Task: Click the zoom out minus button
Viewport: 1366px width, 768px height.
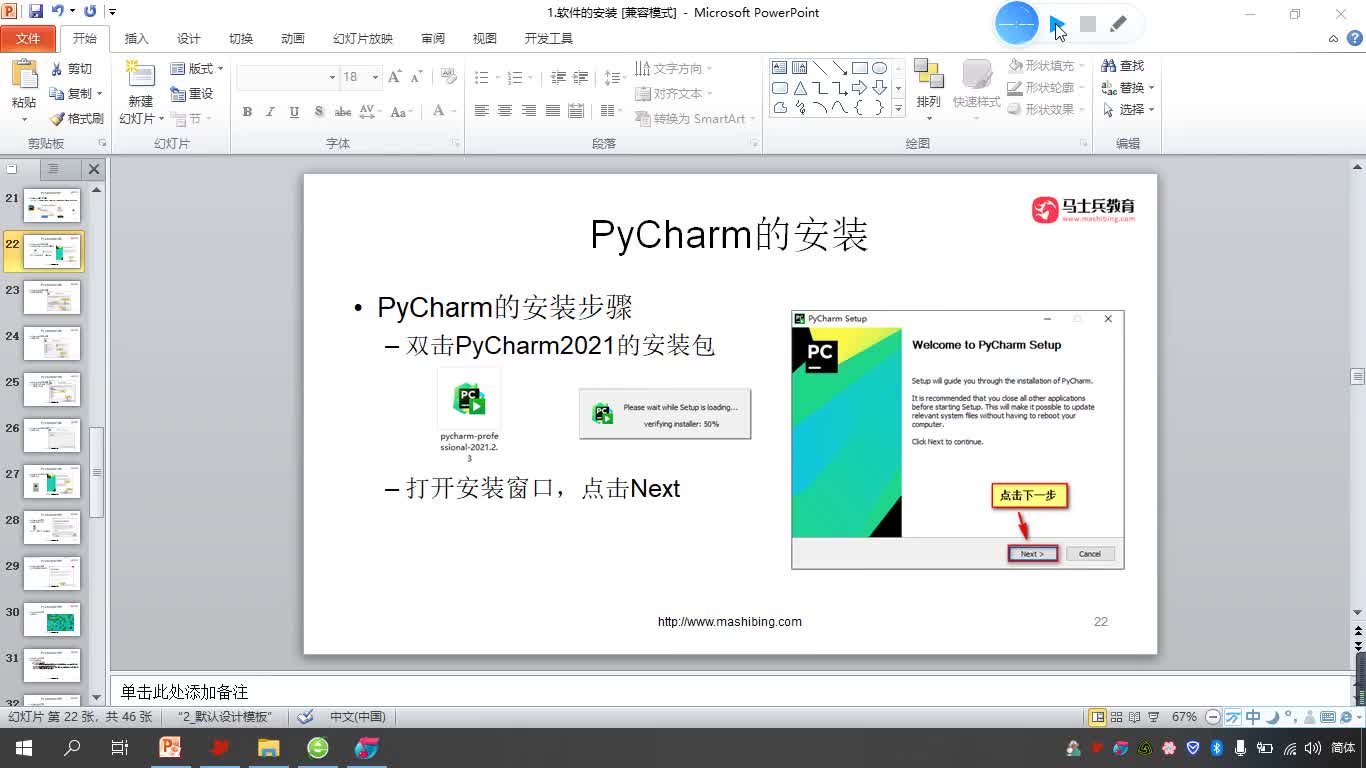Action: pos(1212,717)
